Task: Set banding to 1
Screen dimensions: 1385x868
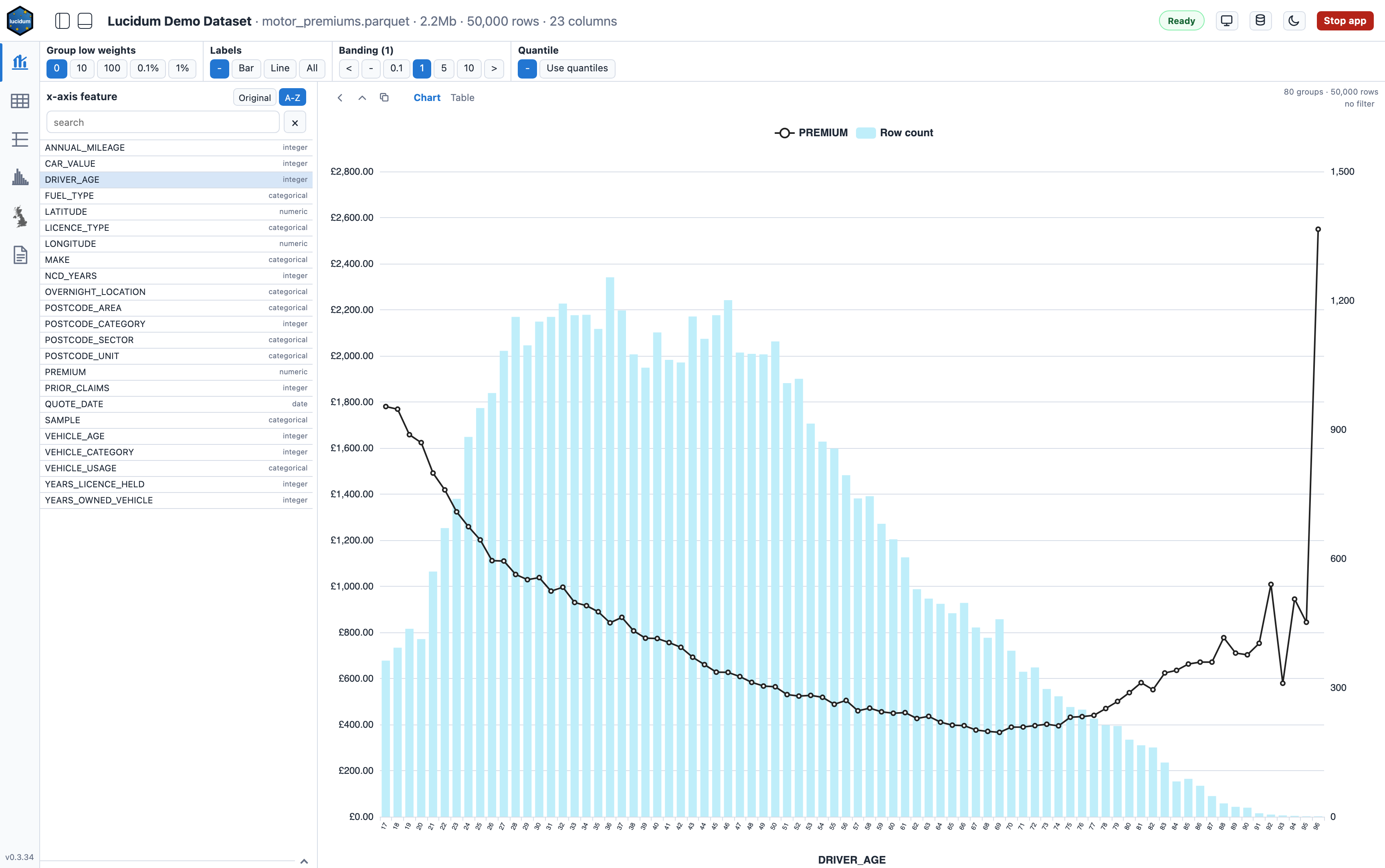Action: 422,68
